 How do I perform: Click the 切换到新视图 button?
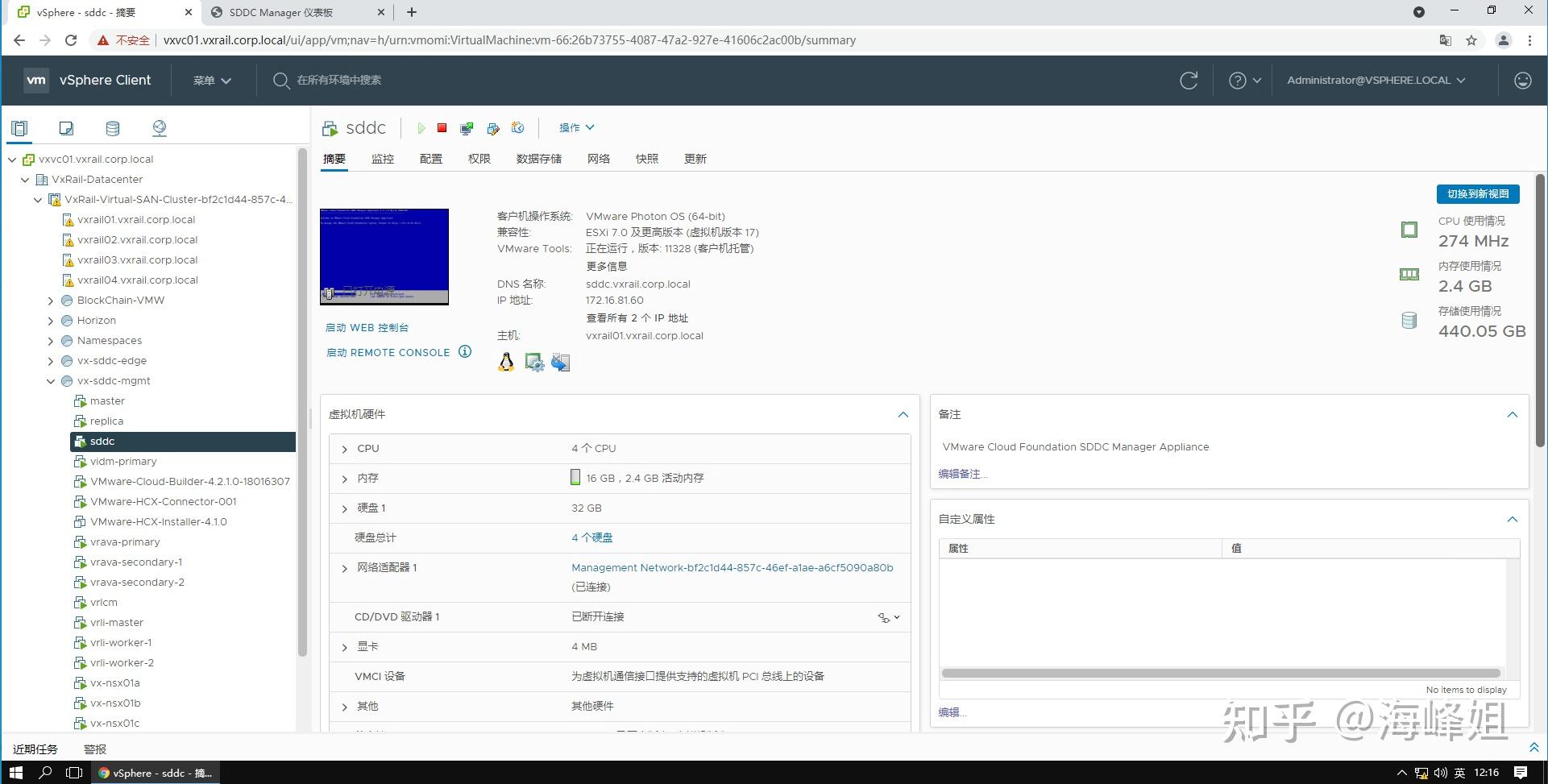coord(1477,193)
